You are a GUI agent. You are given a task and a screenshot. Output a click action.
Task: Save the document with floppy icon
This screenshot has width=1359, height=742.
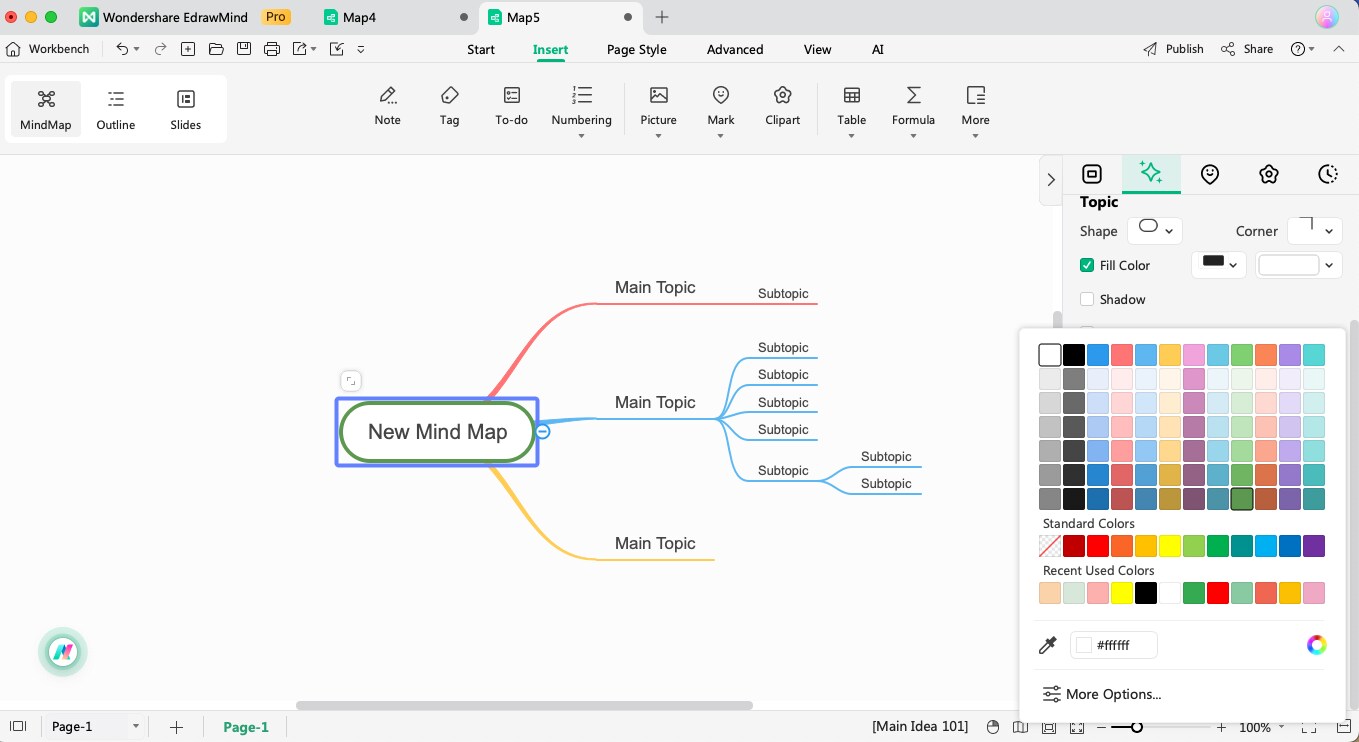pyautogui.click(x=244, y=48)
